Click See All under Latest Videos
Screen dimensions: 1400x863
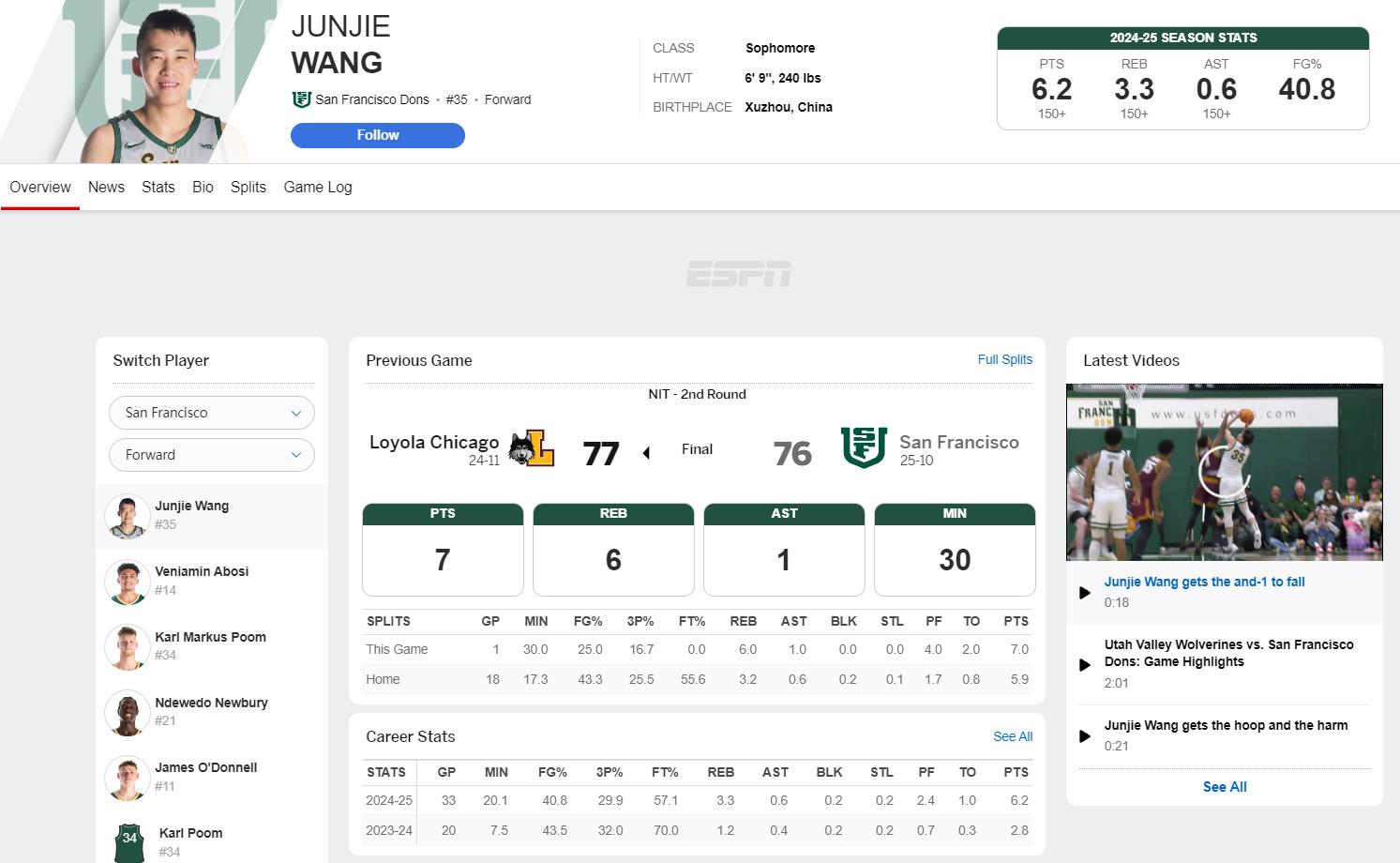1225,787
